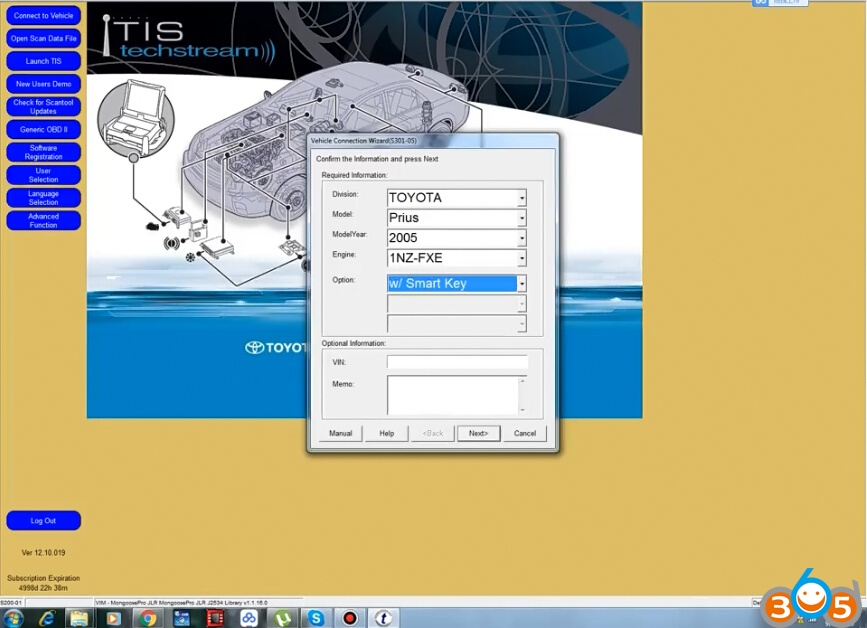
Task: Open Skype from the taskbar
Action: [x=316, y=618]
